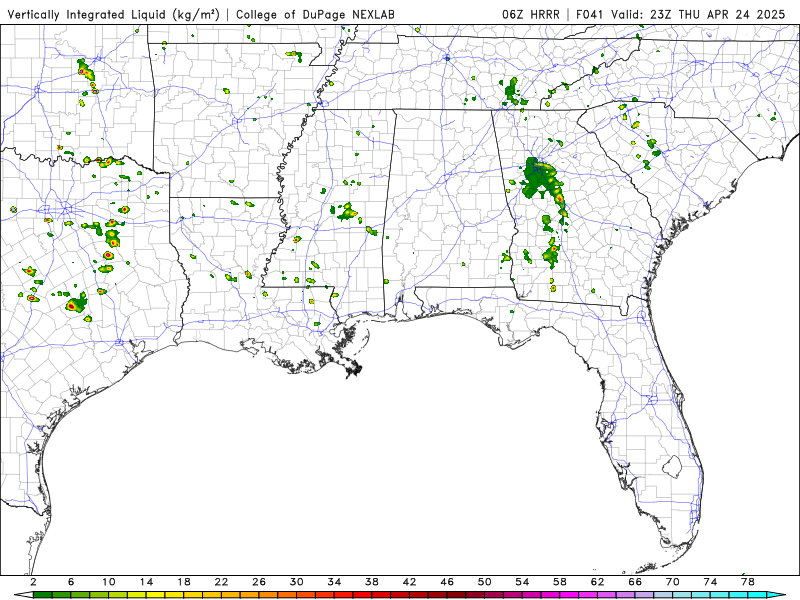This screenshot has height=600, width=800.
Task: Click the color scale label '46'
Action: pos(447,582)
